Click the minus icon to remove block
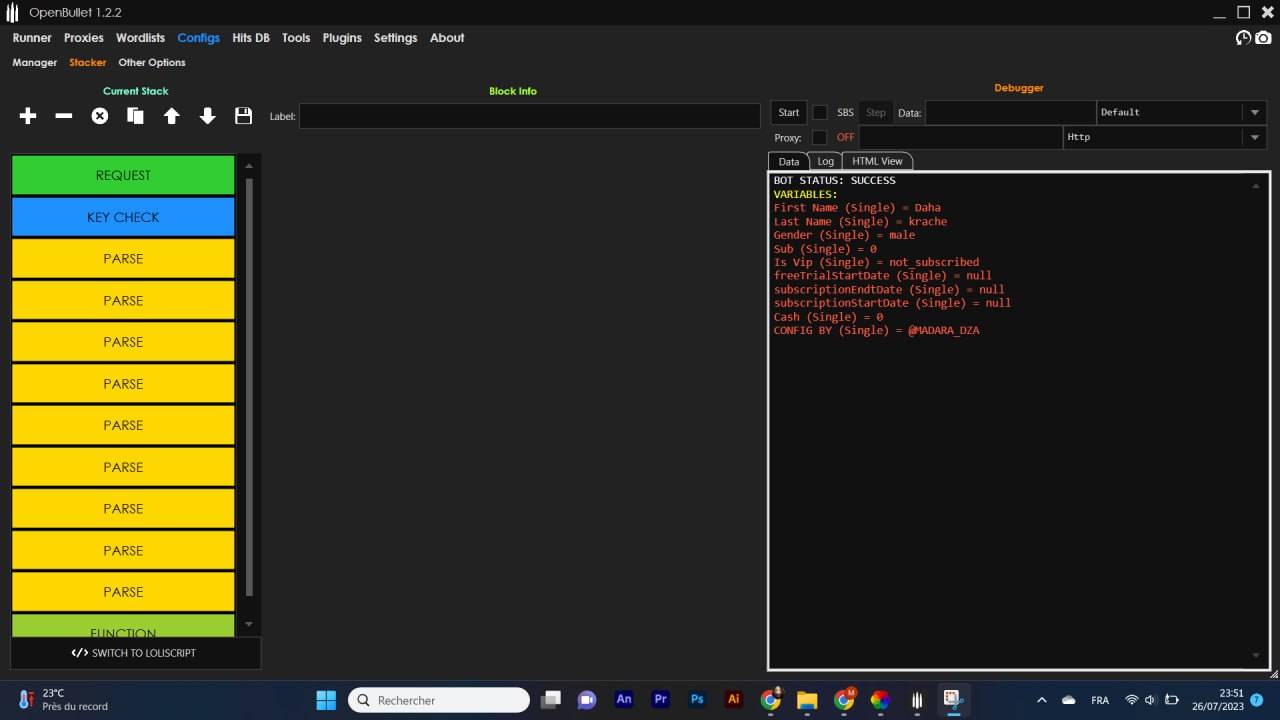 click(x=64, y=116)
